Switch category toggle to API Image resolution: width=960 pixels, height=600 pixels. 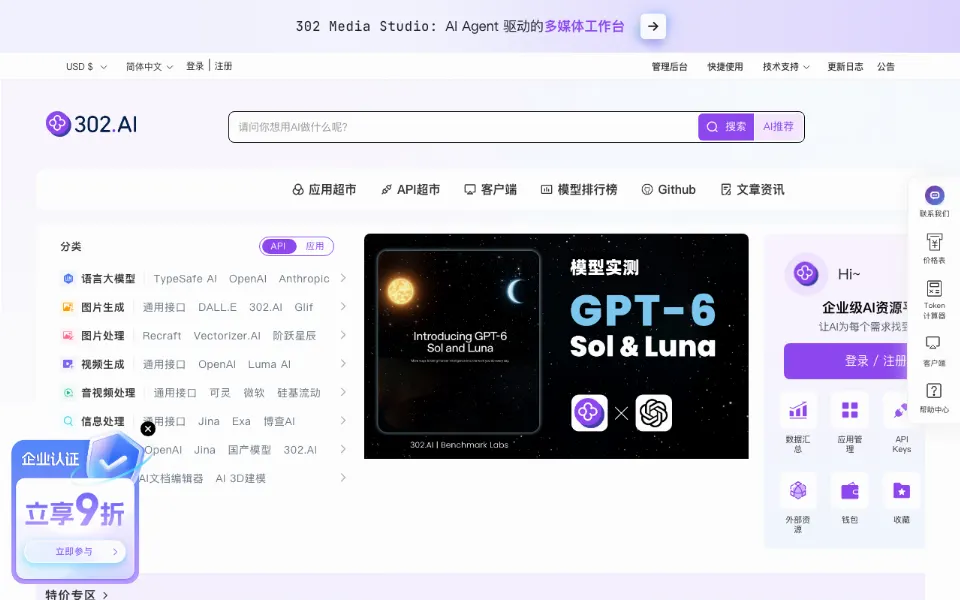click(278, 246)
